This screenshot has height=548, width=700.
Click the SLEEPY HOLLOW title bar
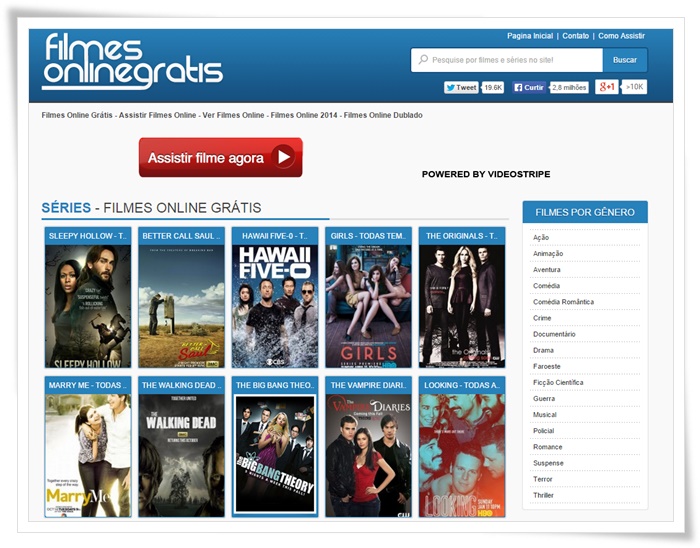(x=88, y=236)
